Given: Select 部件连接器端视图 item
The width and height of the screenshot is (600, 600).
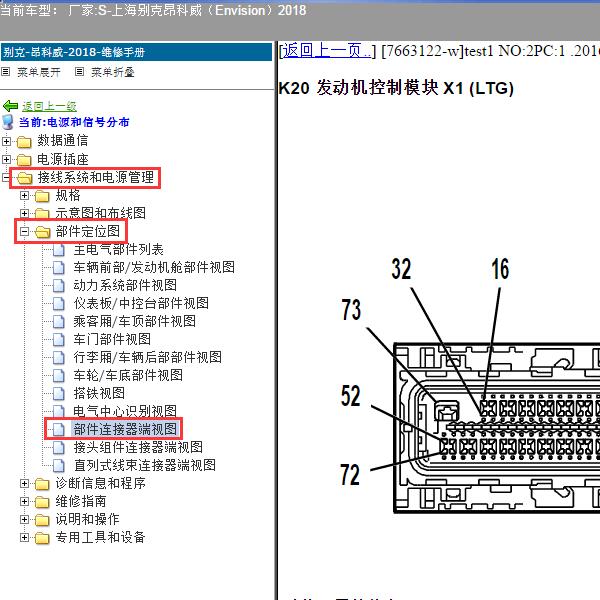Looking at the screenshot, I should coord(125,429).
